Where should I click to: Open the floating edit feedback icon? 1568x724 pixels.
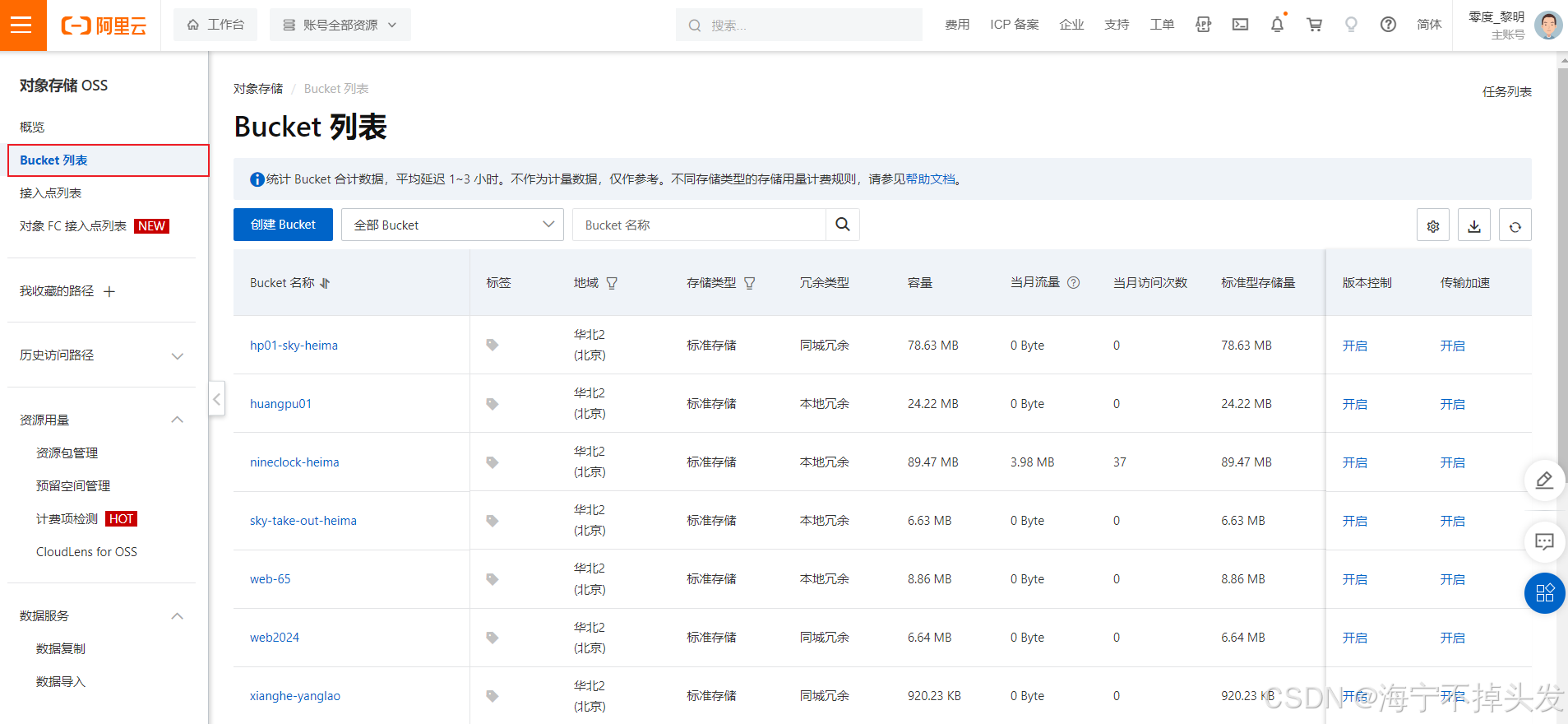1544,480
